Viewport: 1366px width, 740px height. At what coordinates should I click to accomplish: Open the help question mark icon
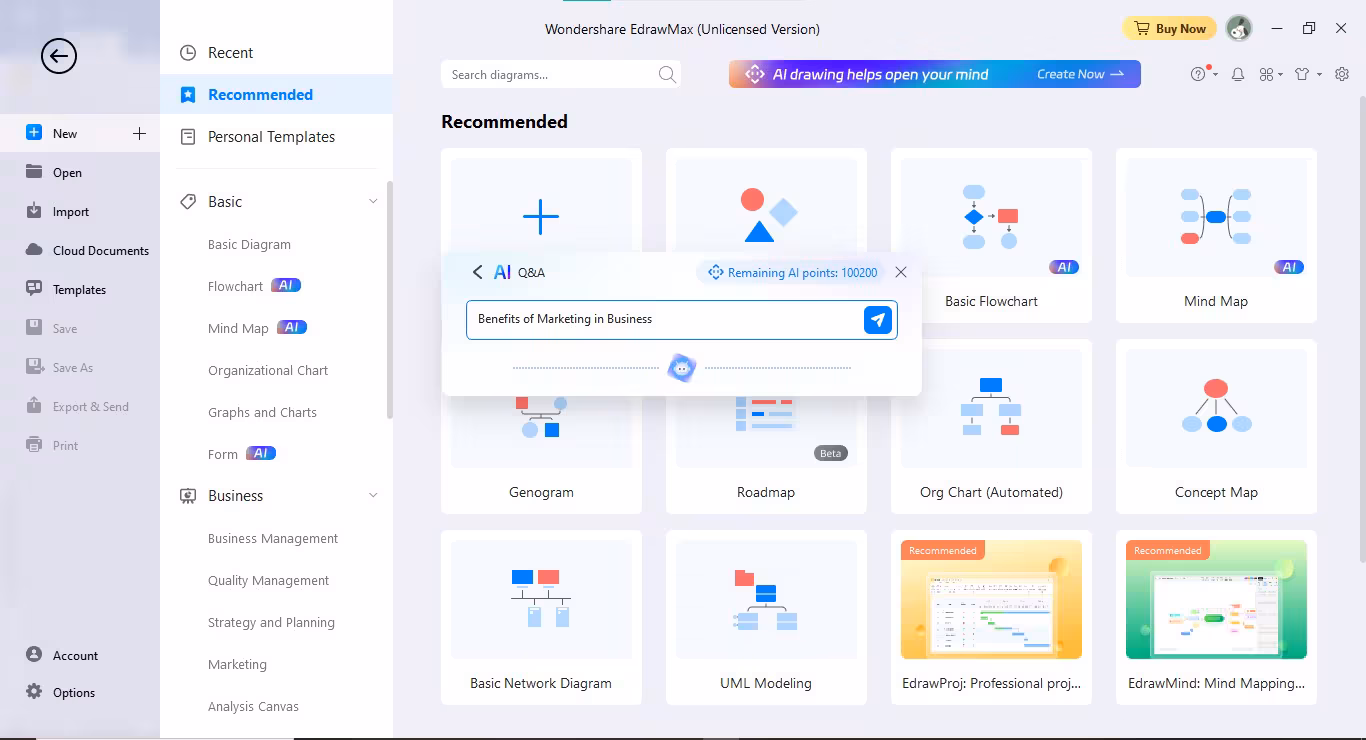click(1199, 74)
